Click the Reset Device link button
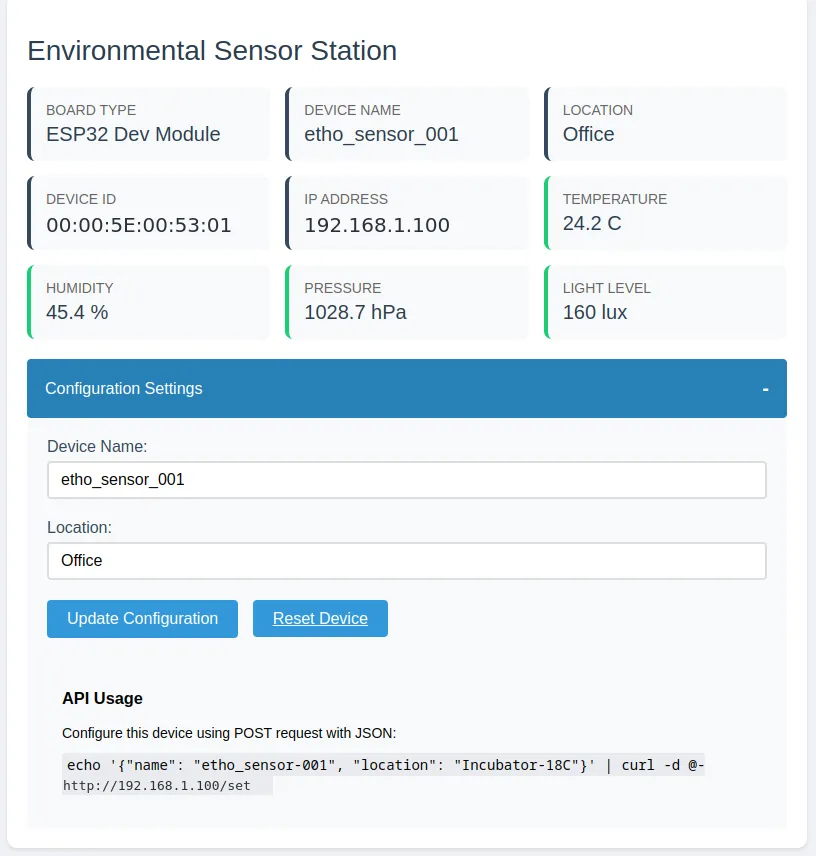The image size is (816, 856). [320, 619]
